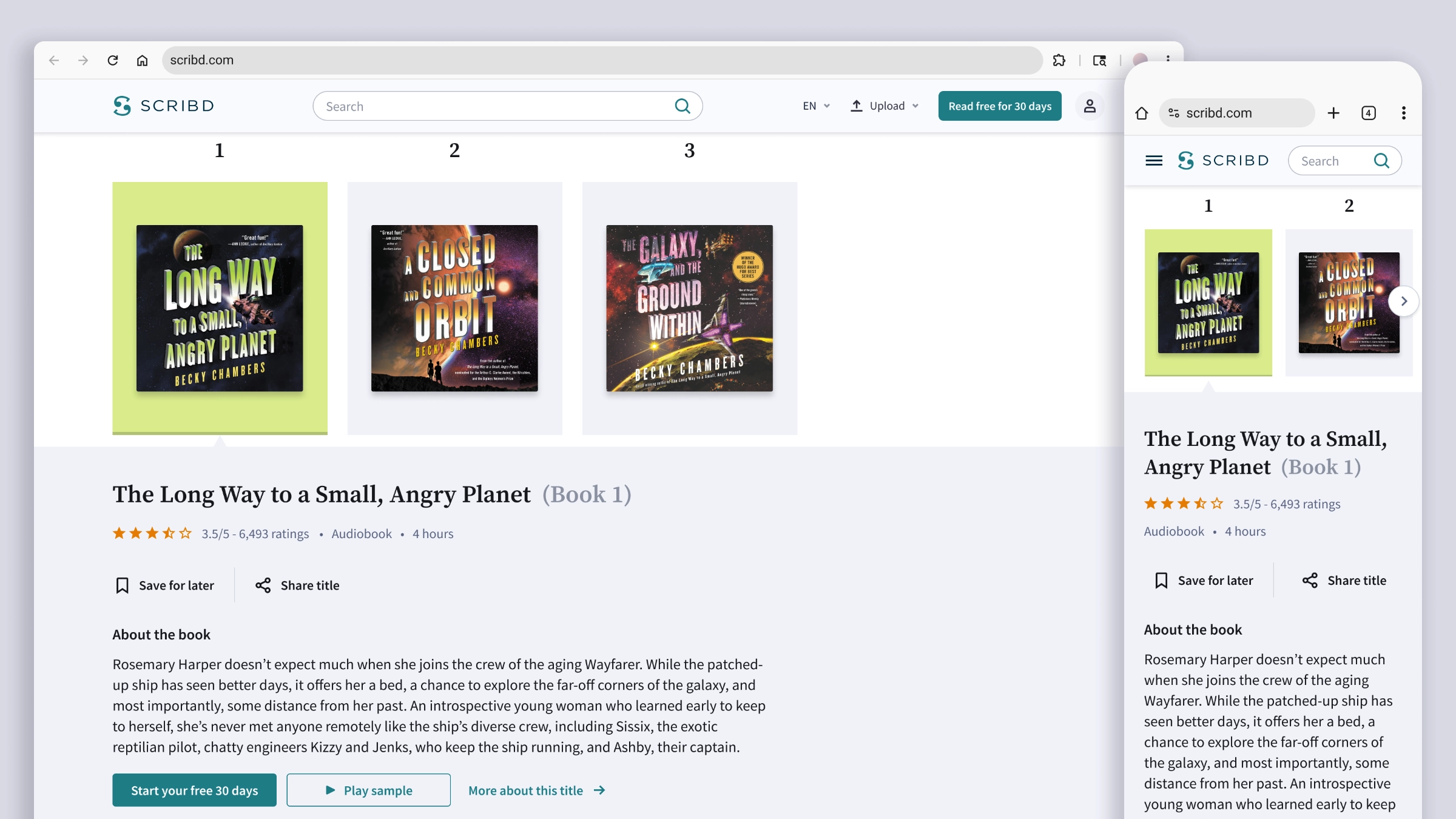The image size is (1456, 819).
Task: Open the Upload dropdown
Action: 885,106
